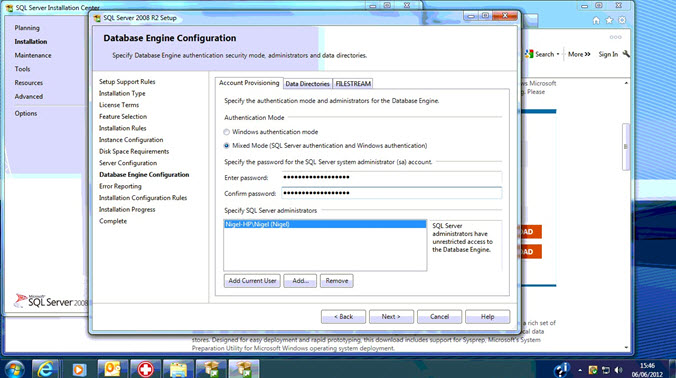Click Setup Support Rules step

pos(127,81)
